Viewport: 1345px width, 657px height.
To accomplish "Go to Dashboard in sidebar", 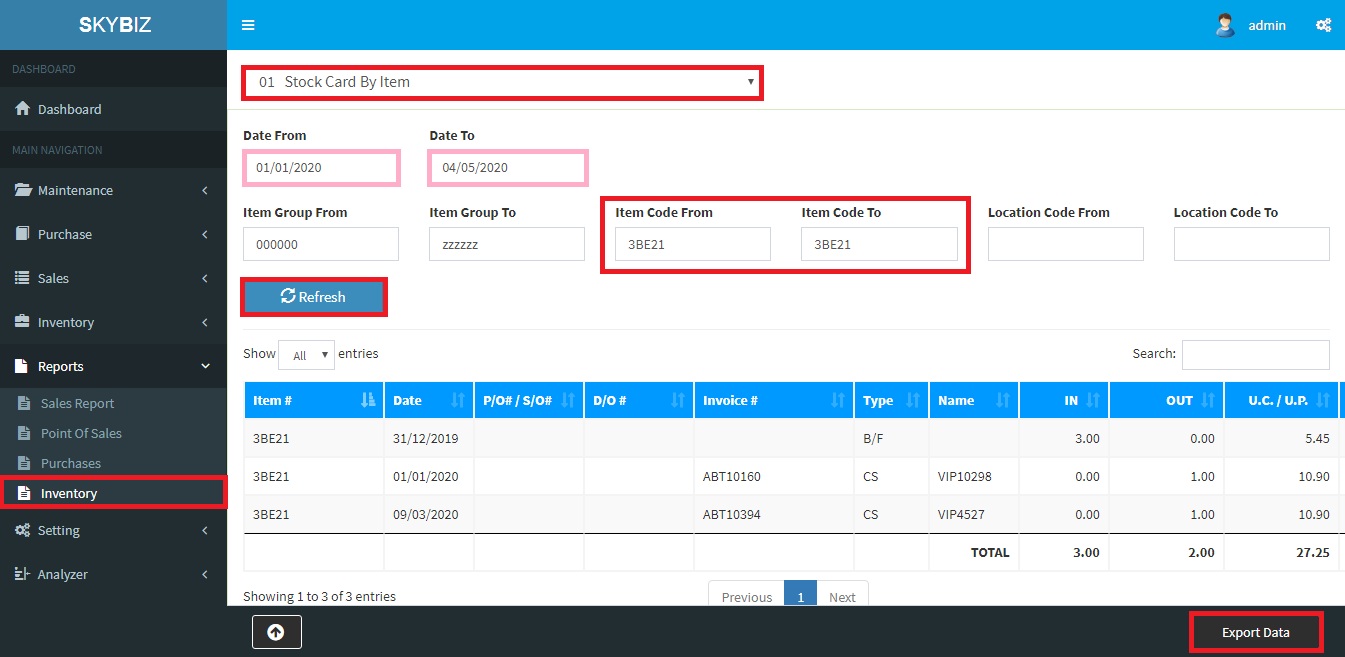I will pyautogui.click(x=69, y=109).
